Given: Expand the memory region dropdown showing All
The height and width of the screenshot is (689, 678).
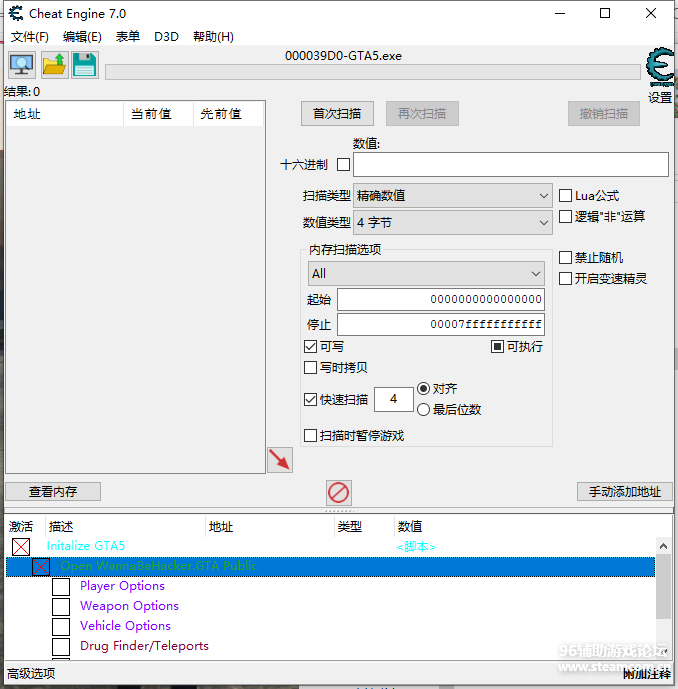Looking at the screenshot, I should click(x=425, y=273).
